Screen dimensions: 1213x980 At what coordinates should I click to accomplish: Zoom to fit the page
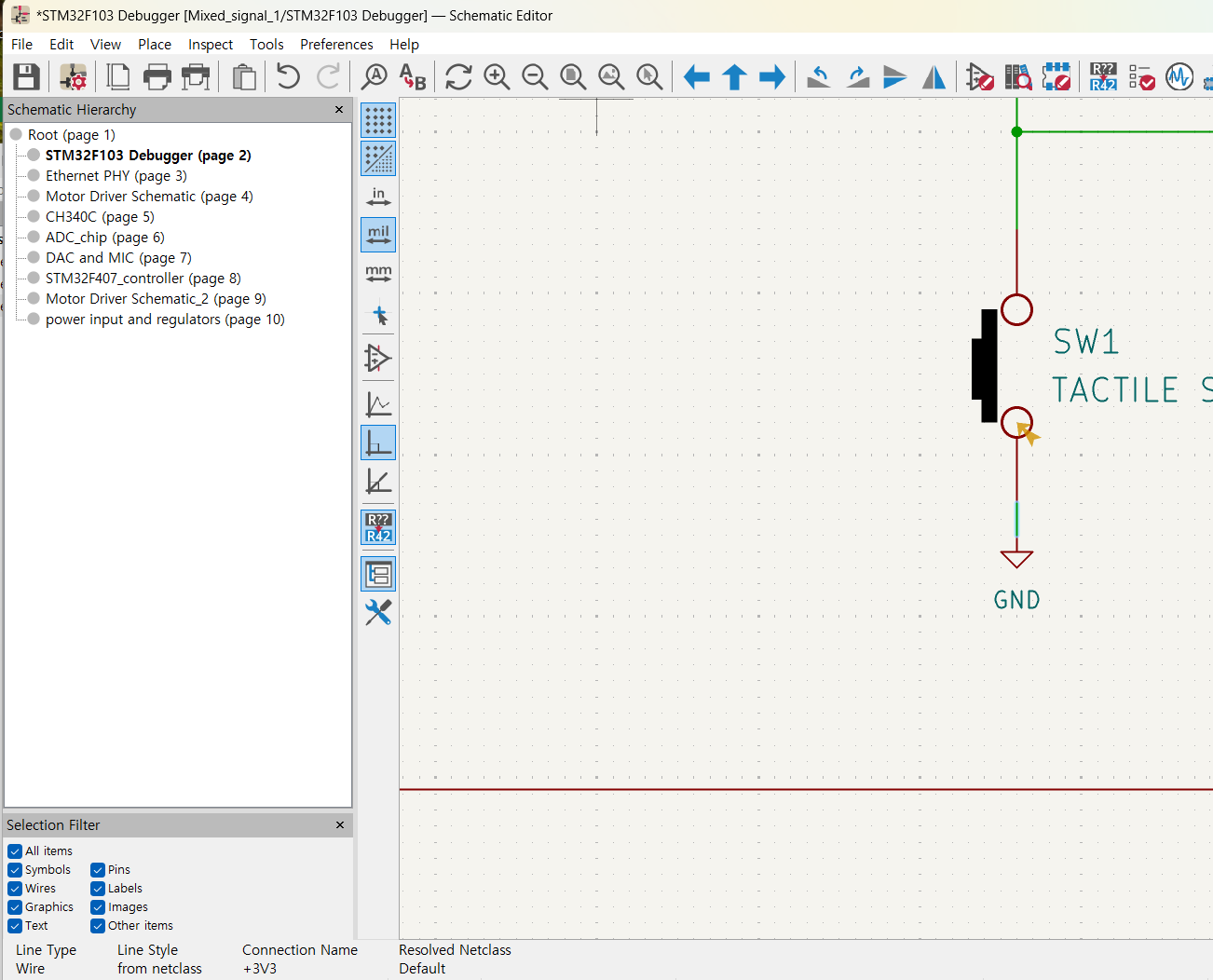tap(573, 76)
